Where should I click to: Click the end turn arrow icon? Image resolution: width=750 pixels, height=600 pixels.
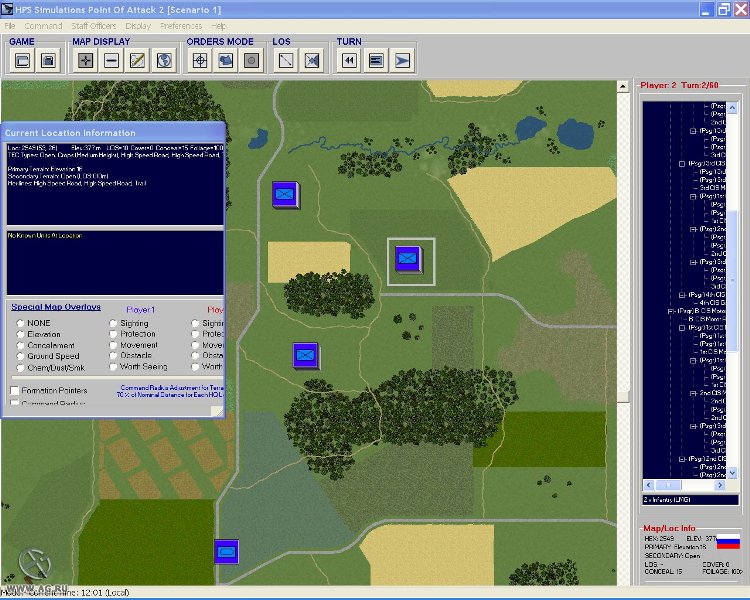[x=402, y=61]
